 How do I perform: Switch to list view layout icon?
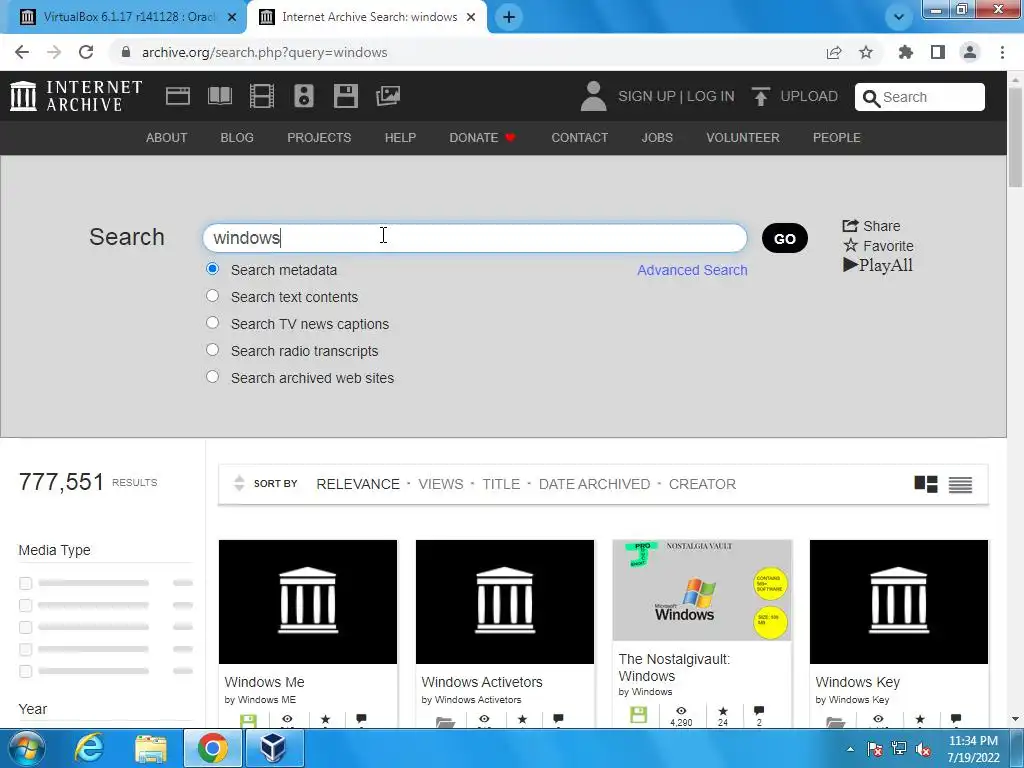961,484
